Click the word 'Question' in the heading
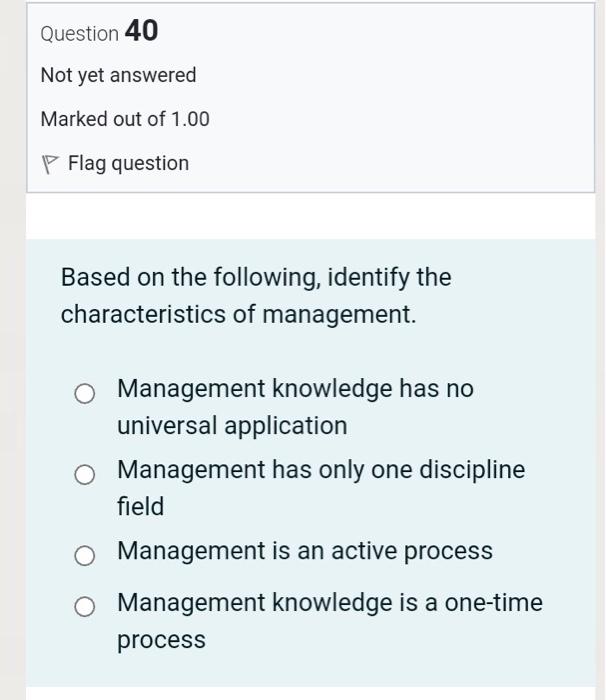 (x=79, y=34)
